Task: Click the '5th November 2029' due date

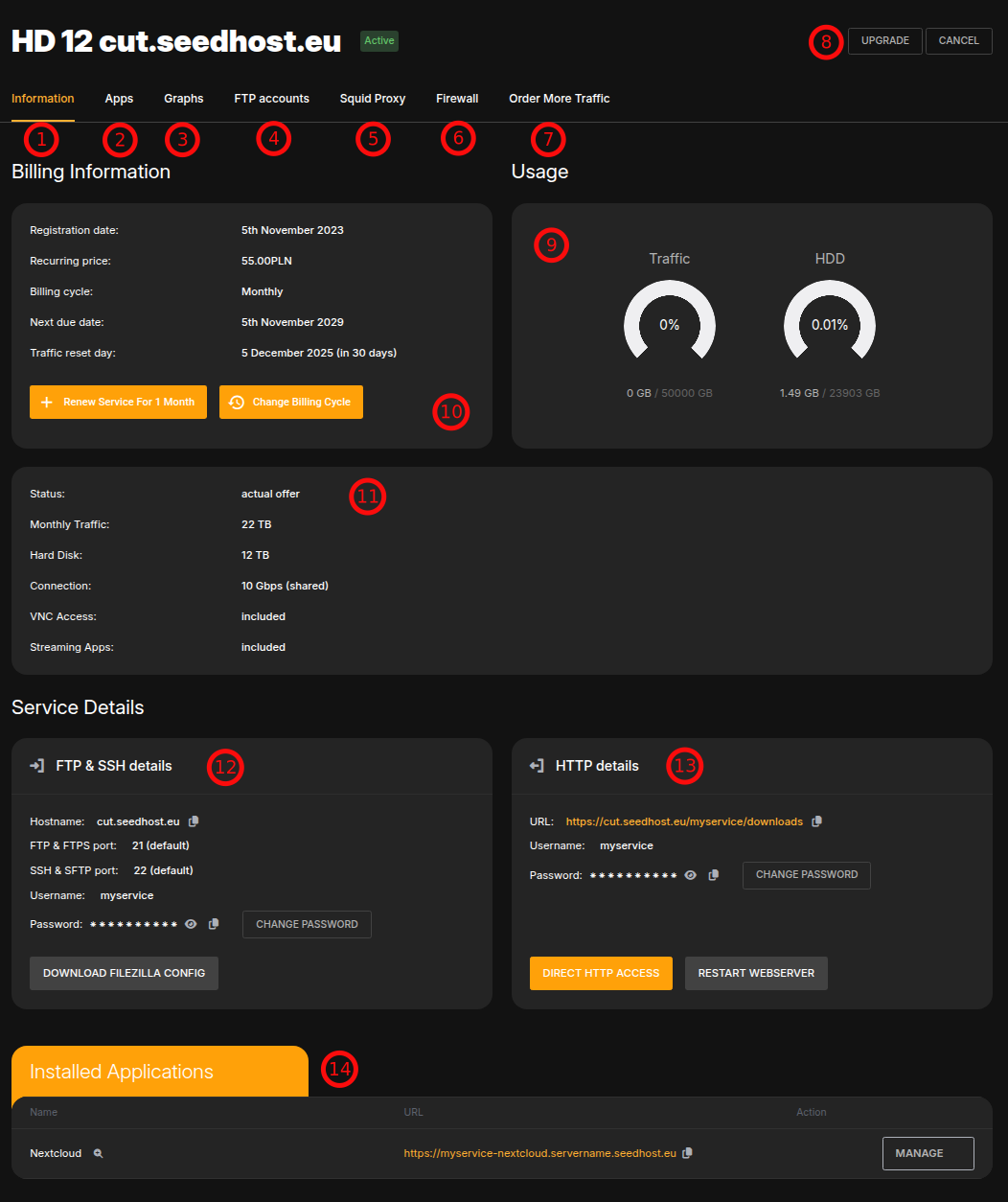Action: tap(292, 322)
